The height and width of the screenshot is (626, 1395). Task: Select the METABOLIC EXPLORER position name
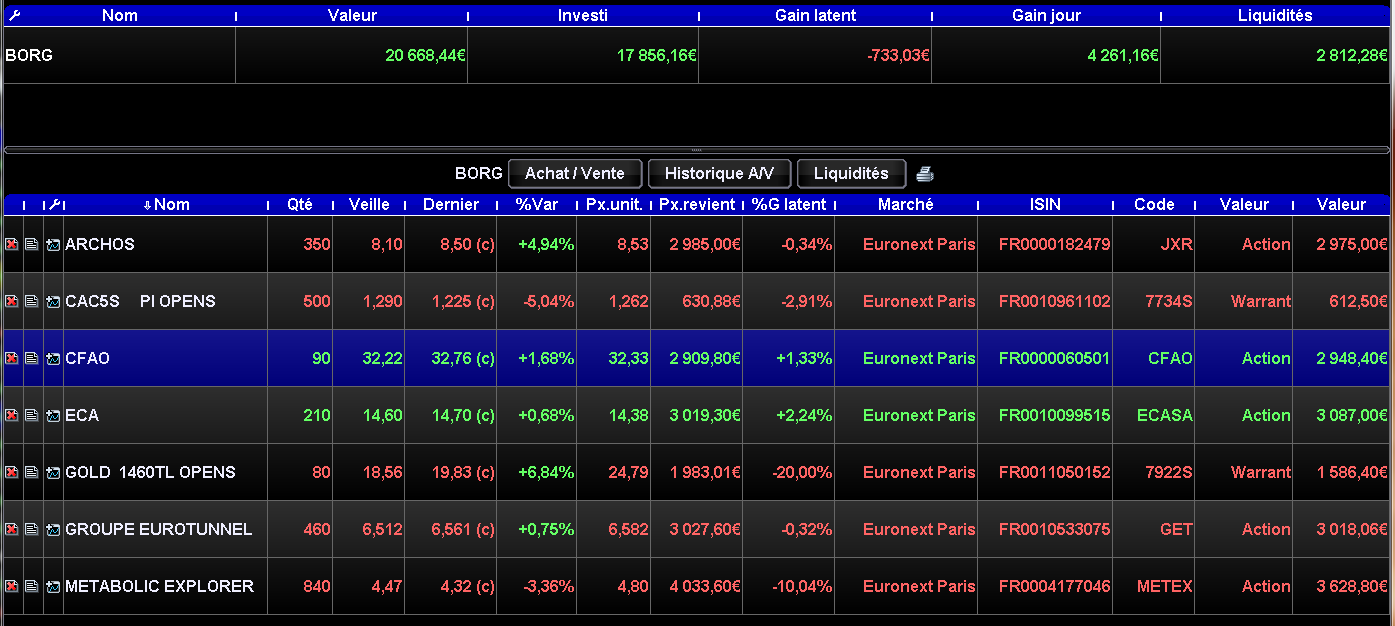click(x=160, y=587)
